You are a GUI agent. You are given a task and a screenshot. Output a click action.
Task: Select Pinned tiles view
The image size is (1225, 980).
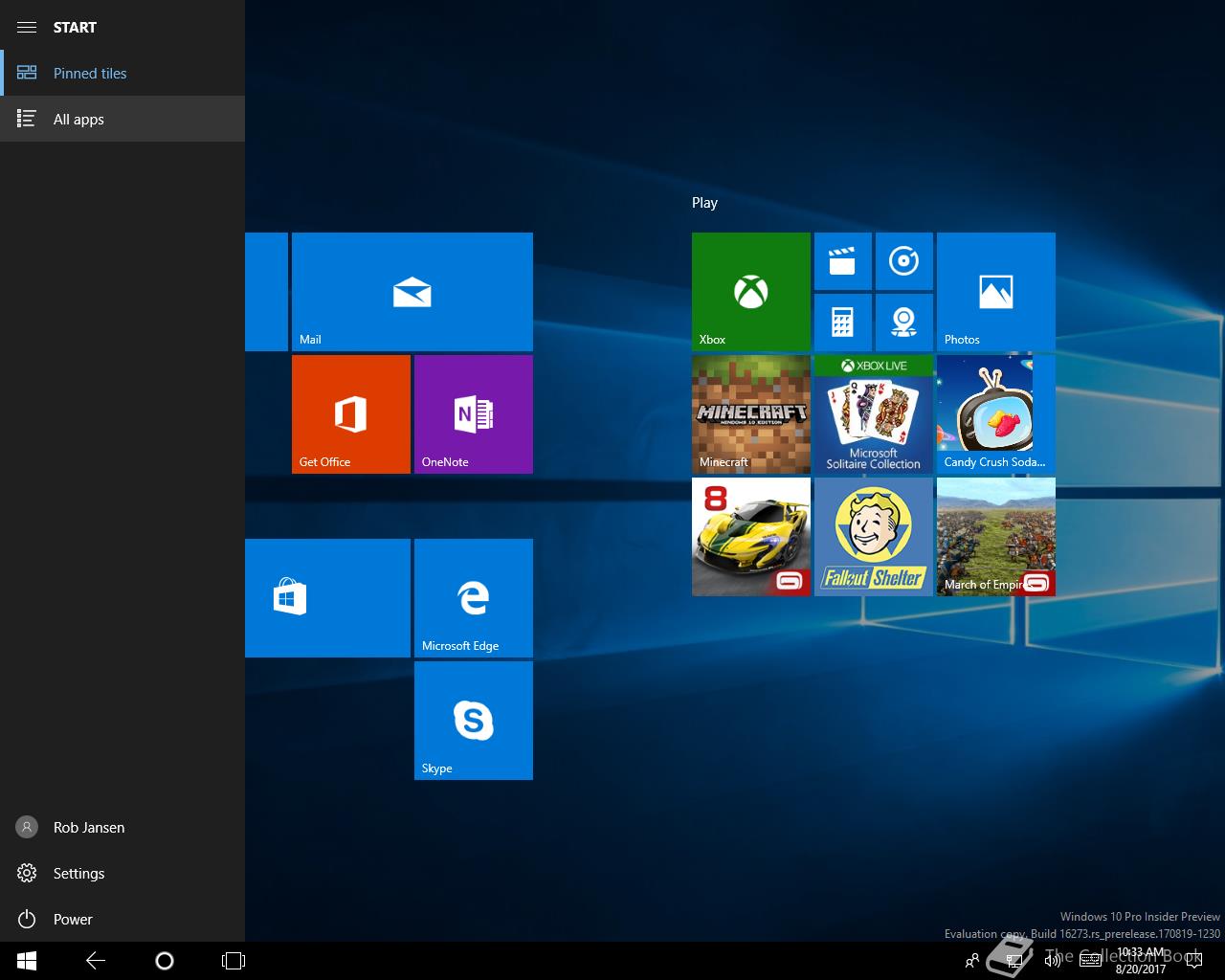tap(122, 73)
